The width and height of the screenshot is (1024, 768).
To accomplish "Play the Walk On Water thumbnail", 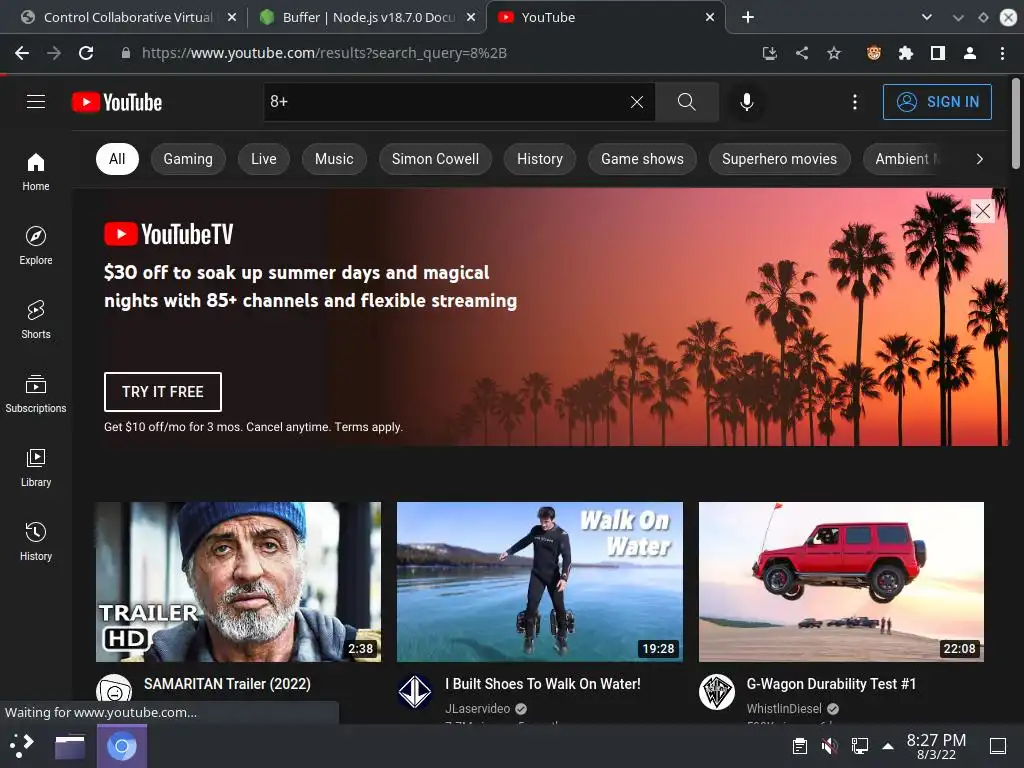I will pos(540,582).
